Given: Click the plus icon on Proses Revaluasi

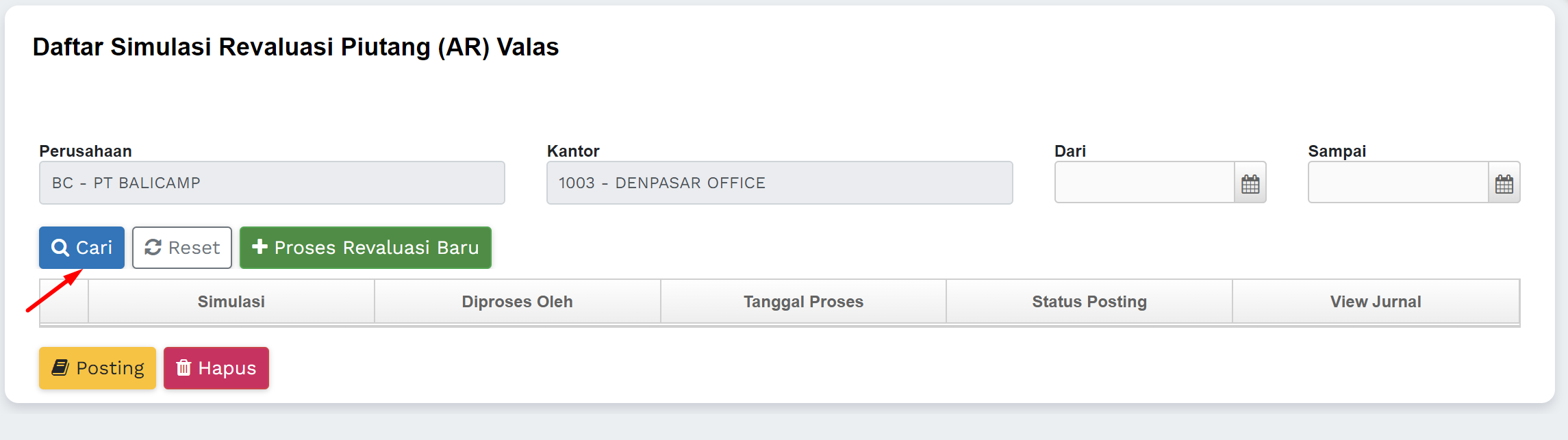Looking at the screenshot, I should click(x=260, y=247).
